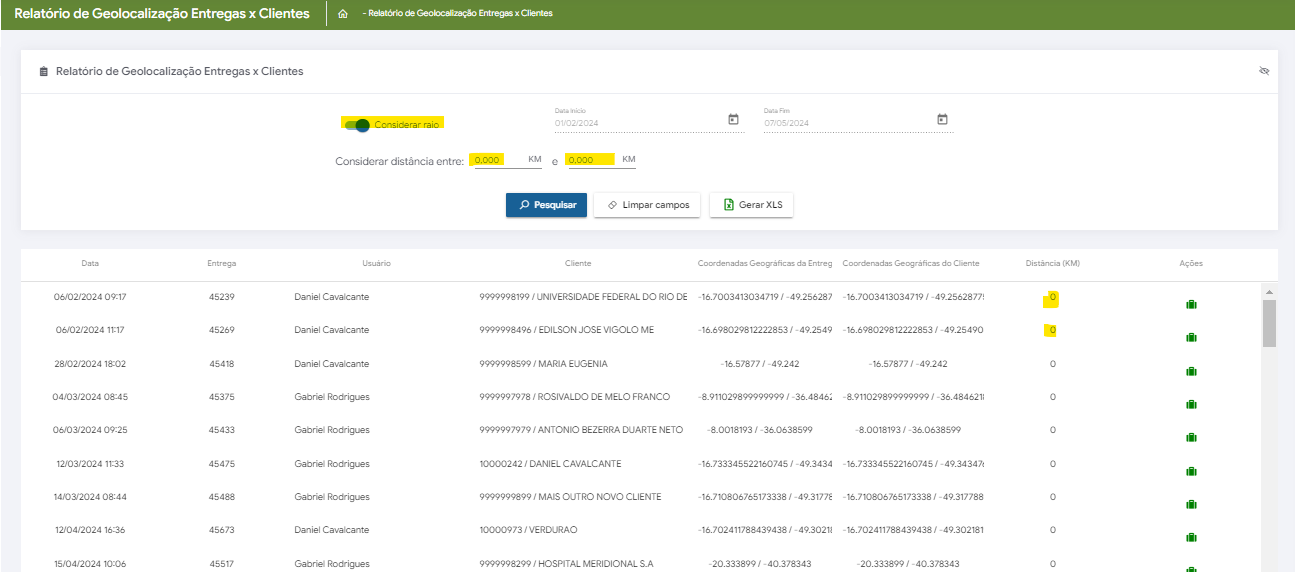This screenshot has width=1295, height=572.
Task: Click the breadcrumb report title link
Action: (460, 14)
